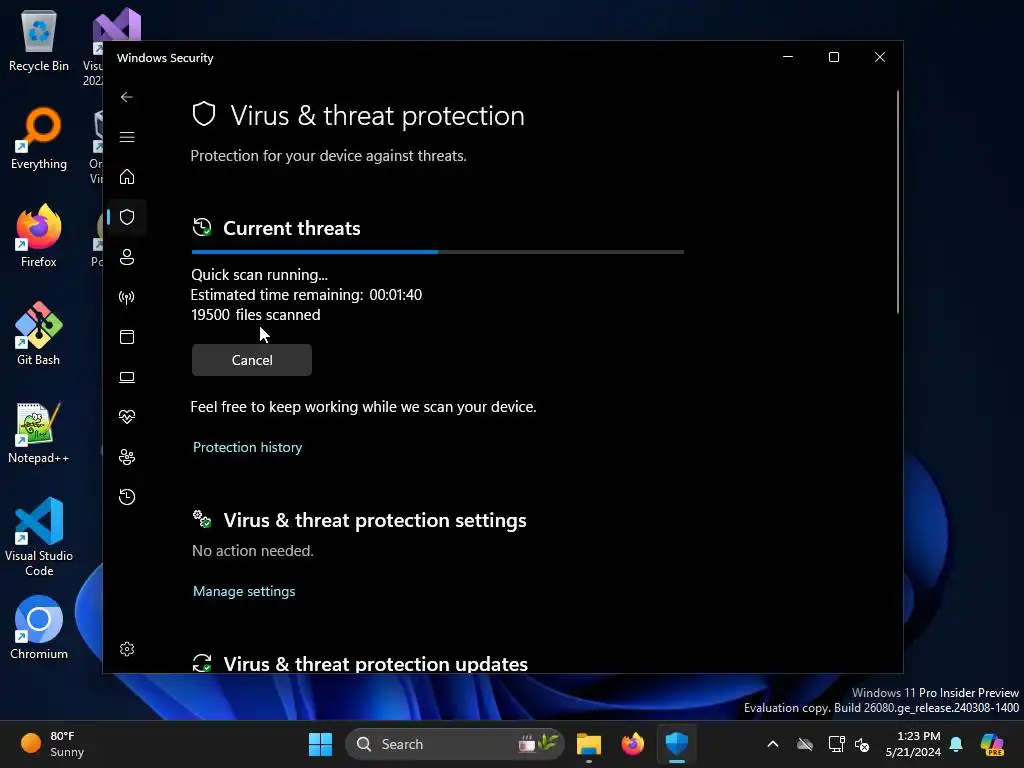This screenshot has width=1024, height=768.
Task: Minimize the Windows Security window
Action: (x=788, y=57)
